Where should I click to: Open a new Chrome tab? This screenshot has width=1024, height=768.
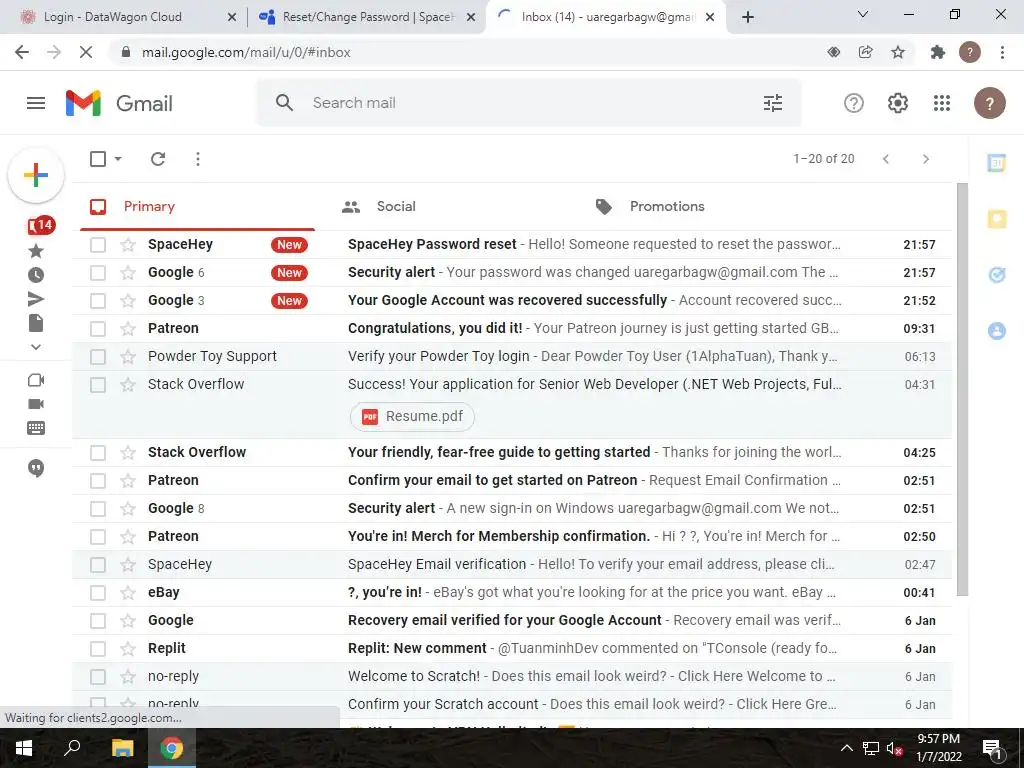coord(748,17)
